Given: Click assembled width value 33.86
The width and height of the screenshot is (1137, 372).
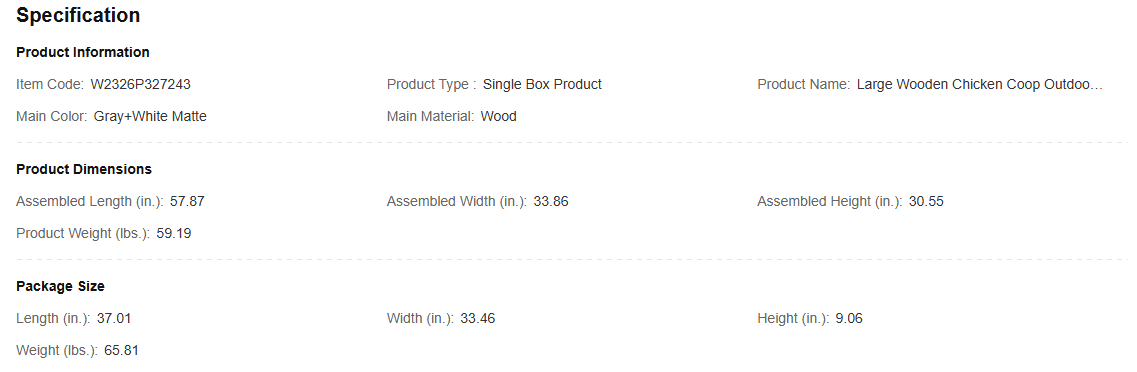Looking at the screenshot, I should (x=551, y=201).
